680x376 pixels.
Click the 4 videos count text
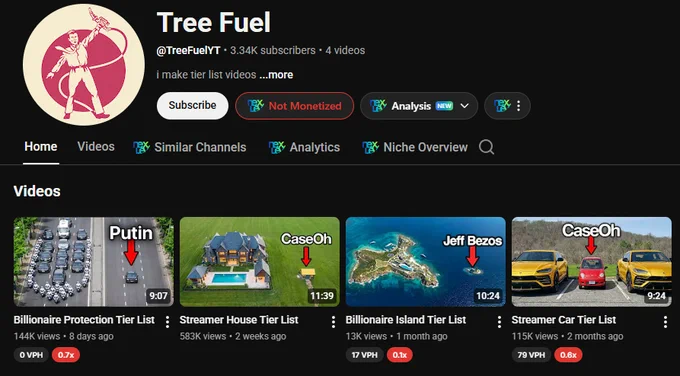coord(345,50)
